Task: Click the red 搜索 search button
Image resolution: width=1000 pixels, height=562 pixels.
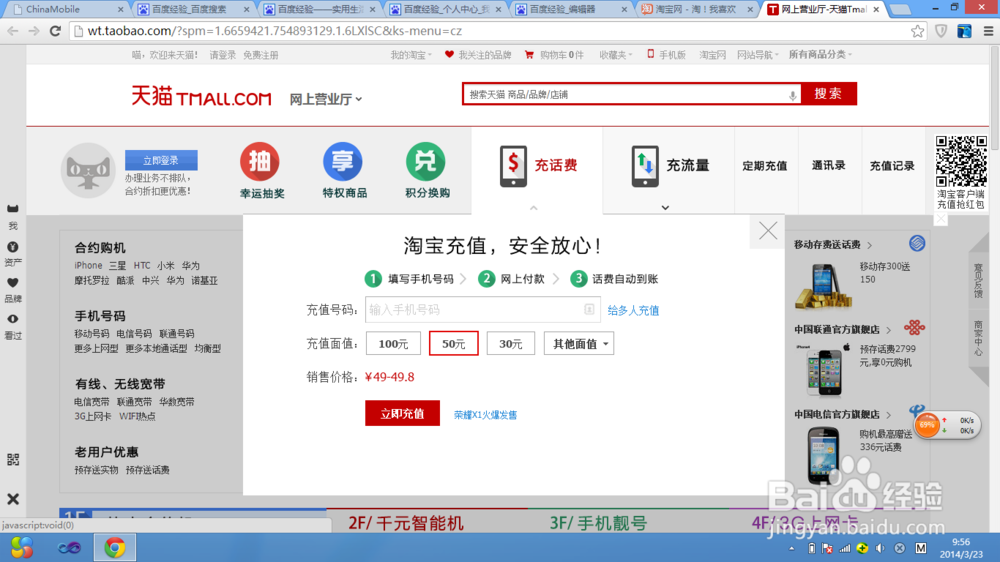Action: 828,94
